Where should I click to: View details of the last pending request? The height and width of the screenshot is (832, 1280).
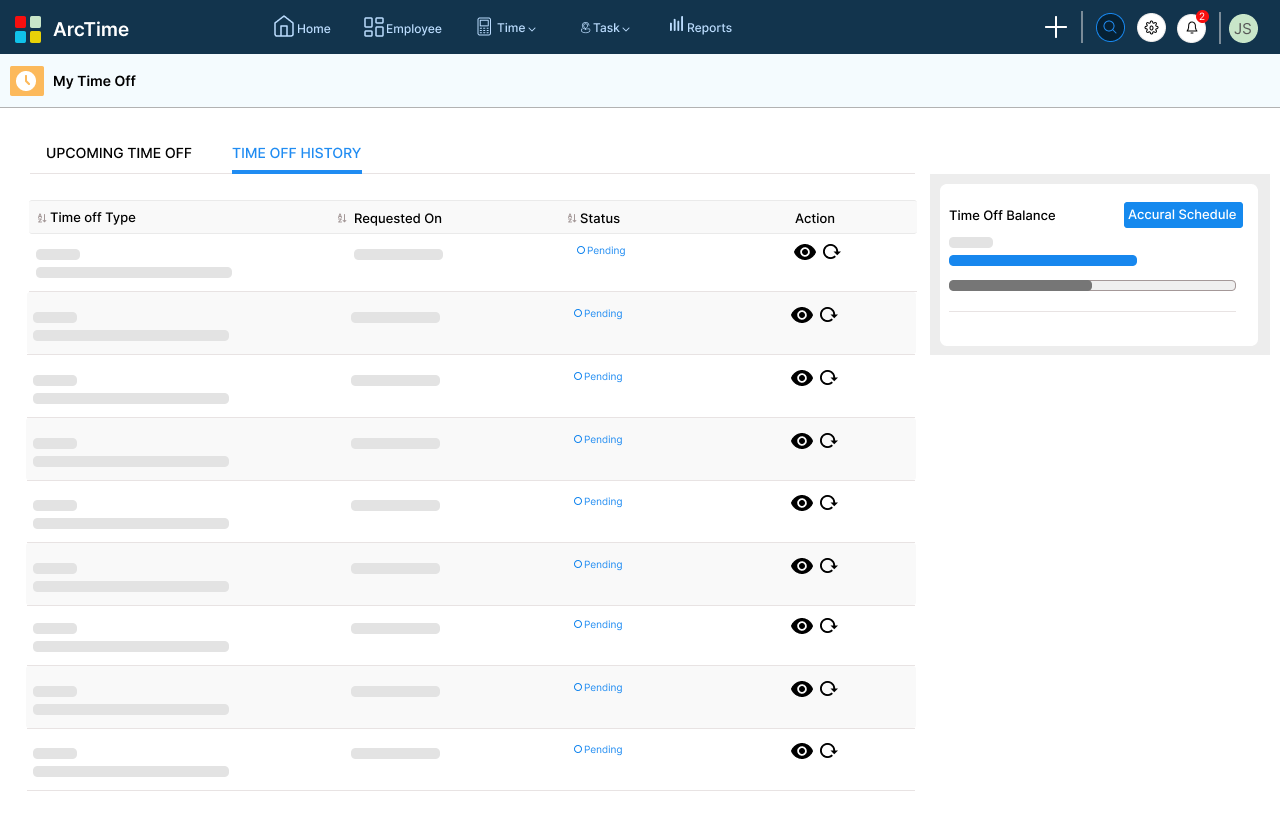coord(801,751)
